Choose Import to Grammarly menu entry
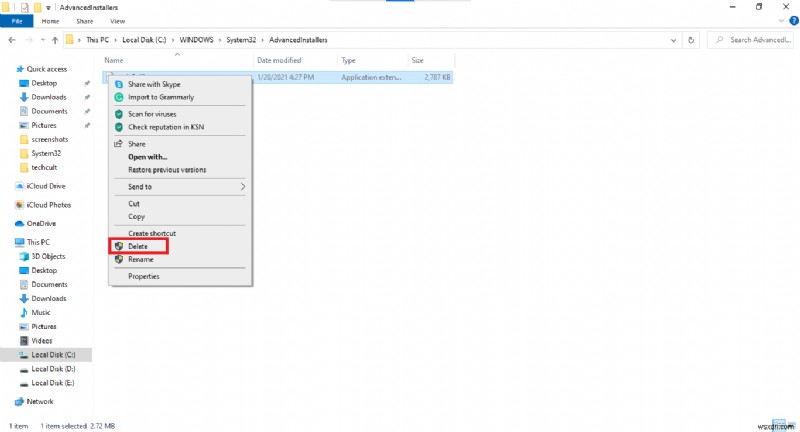Viewport: 800px width, 432px height. tap(180, 97)
